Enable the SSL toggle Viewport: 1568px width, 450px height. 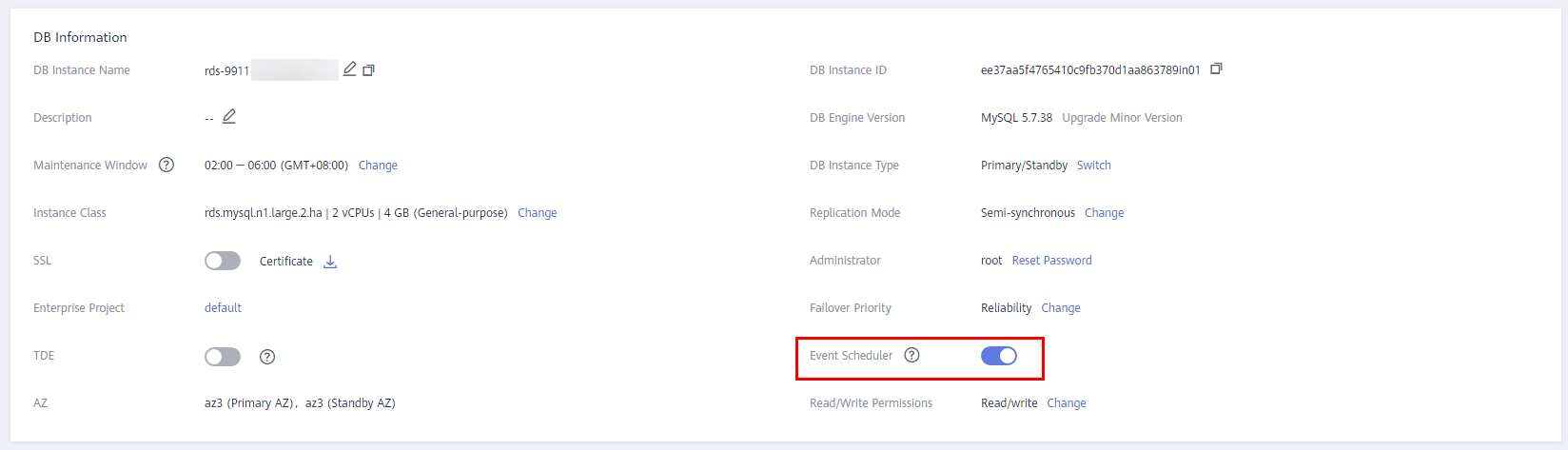pos(223,261)
